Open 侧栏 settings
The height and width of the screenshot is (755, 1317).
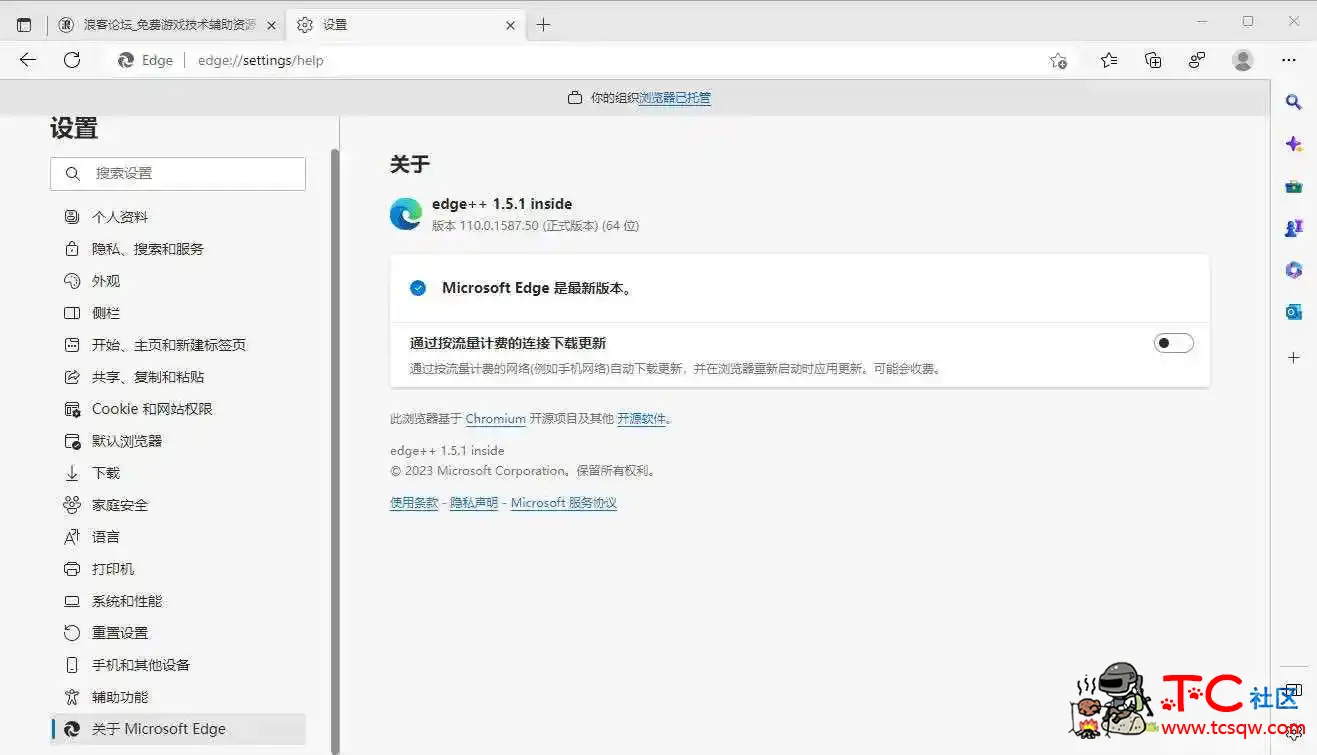click(x=178, y=313)
